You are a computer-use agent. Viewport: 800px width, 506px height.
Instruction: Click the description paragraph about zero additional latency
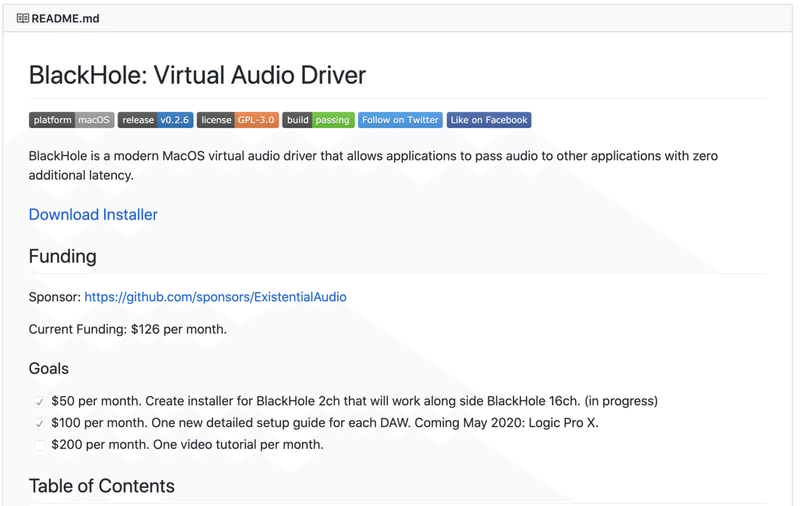[373, 165]
